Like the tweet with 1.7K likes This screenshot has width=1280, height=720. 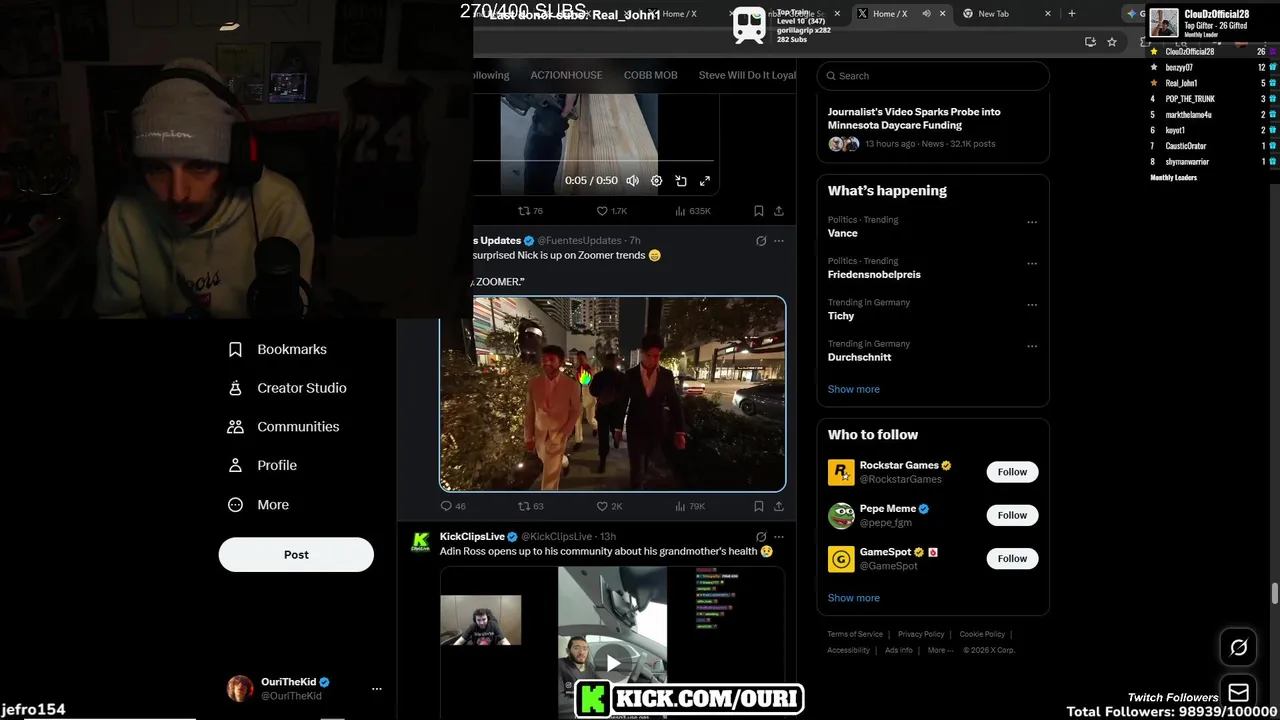611,211
